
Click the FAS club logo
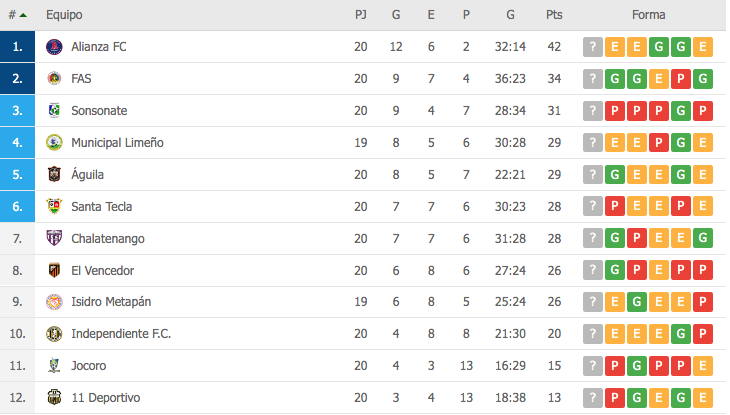[x=54, y=79]
